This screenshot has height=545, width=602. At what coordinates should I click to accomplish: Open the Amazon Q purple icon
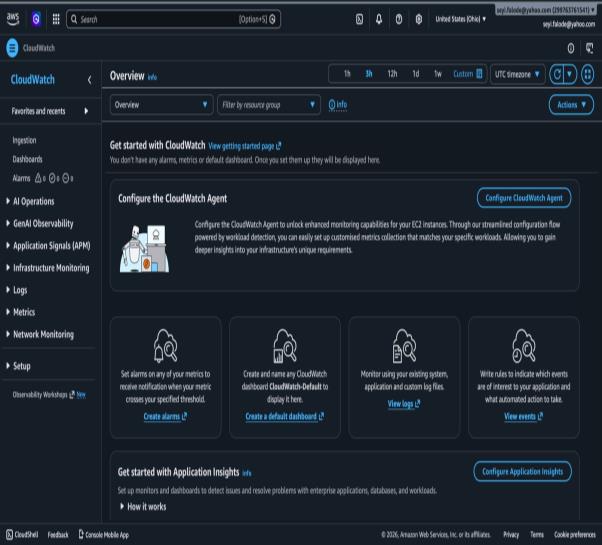click(x=36, y=18)
